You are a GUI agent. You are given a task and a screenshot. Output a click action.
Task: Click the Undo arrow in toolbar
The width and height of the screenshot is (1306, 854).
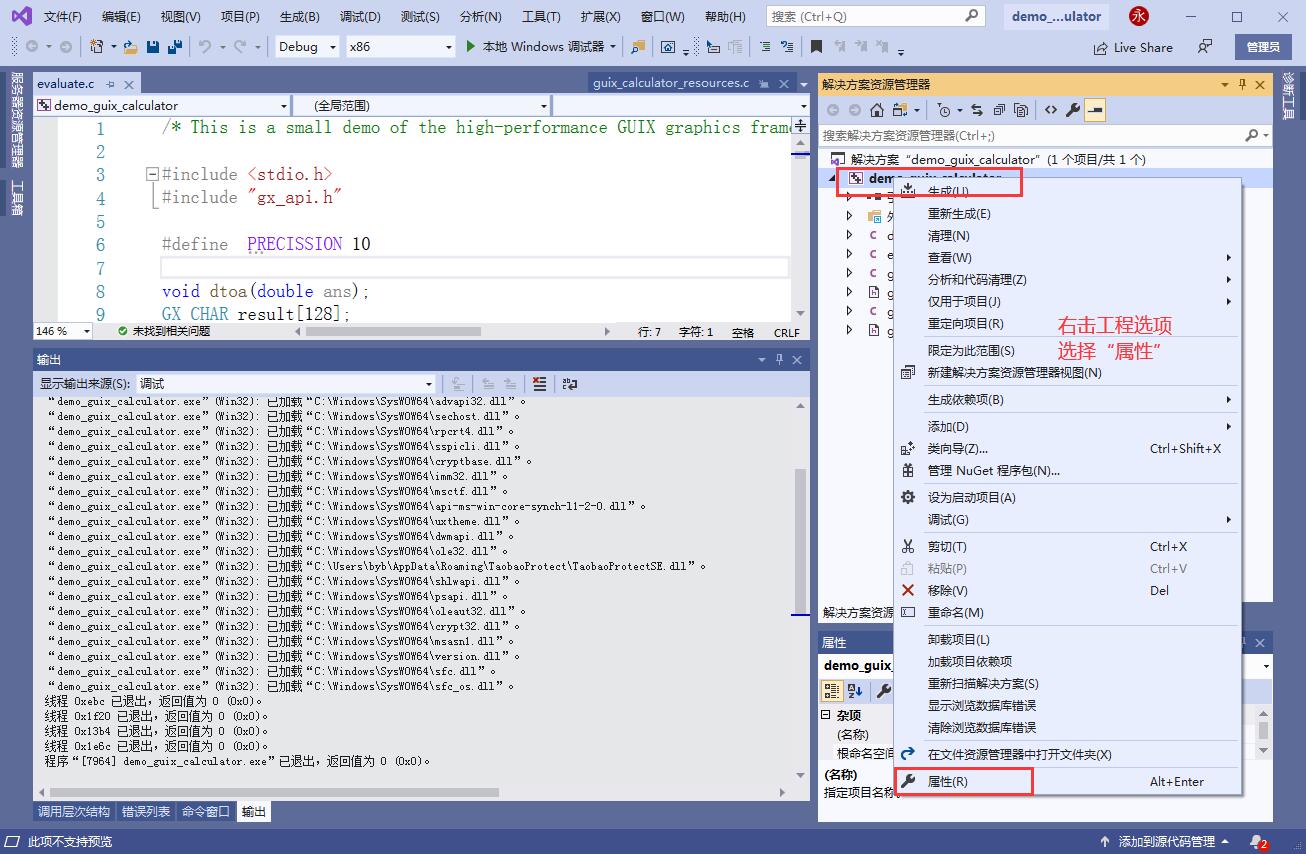point(204,47)
